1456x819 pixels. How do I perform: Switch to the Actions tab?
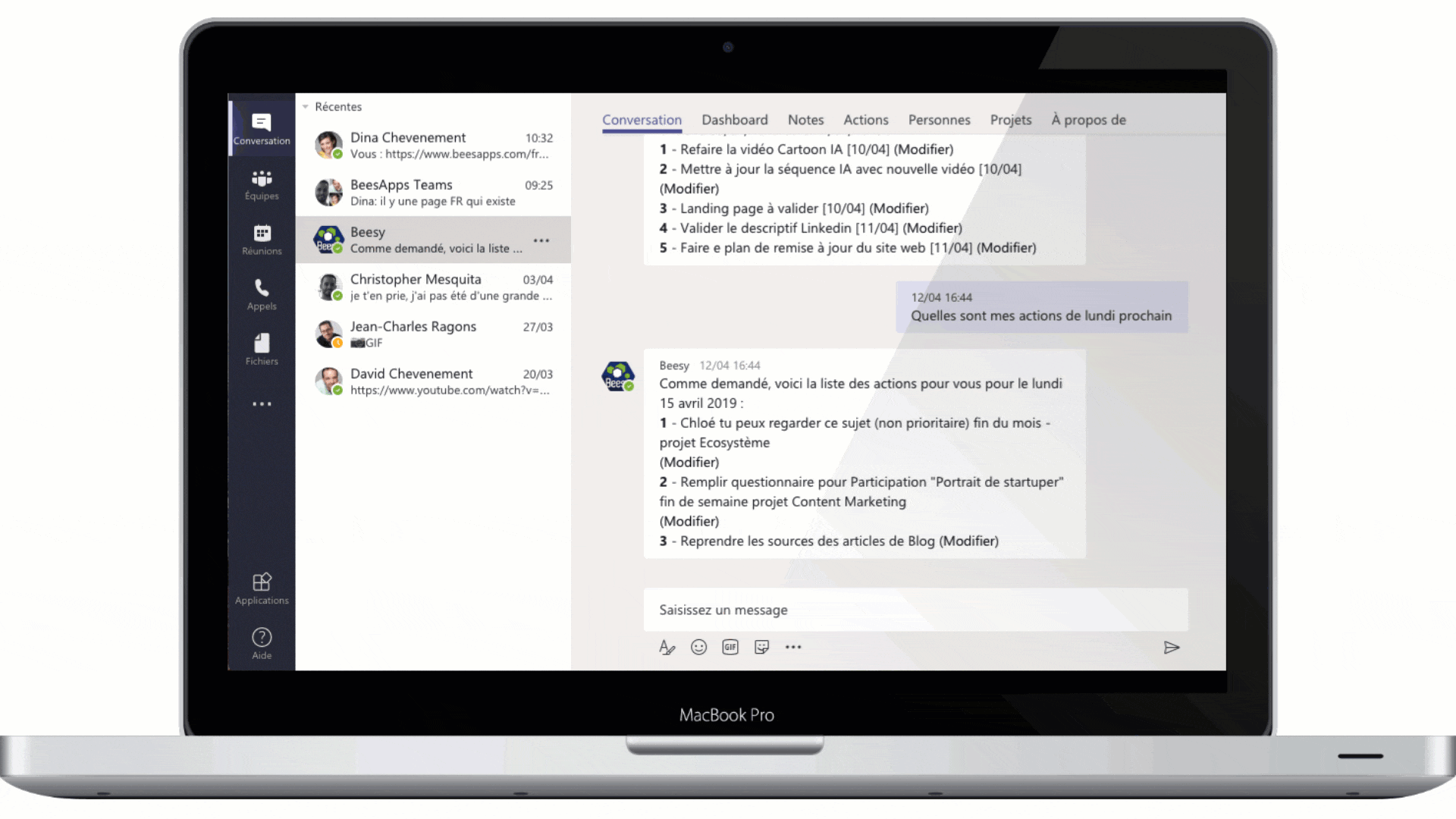tap(865, 119)
